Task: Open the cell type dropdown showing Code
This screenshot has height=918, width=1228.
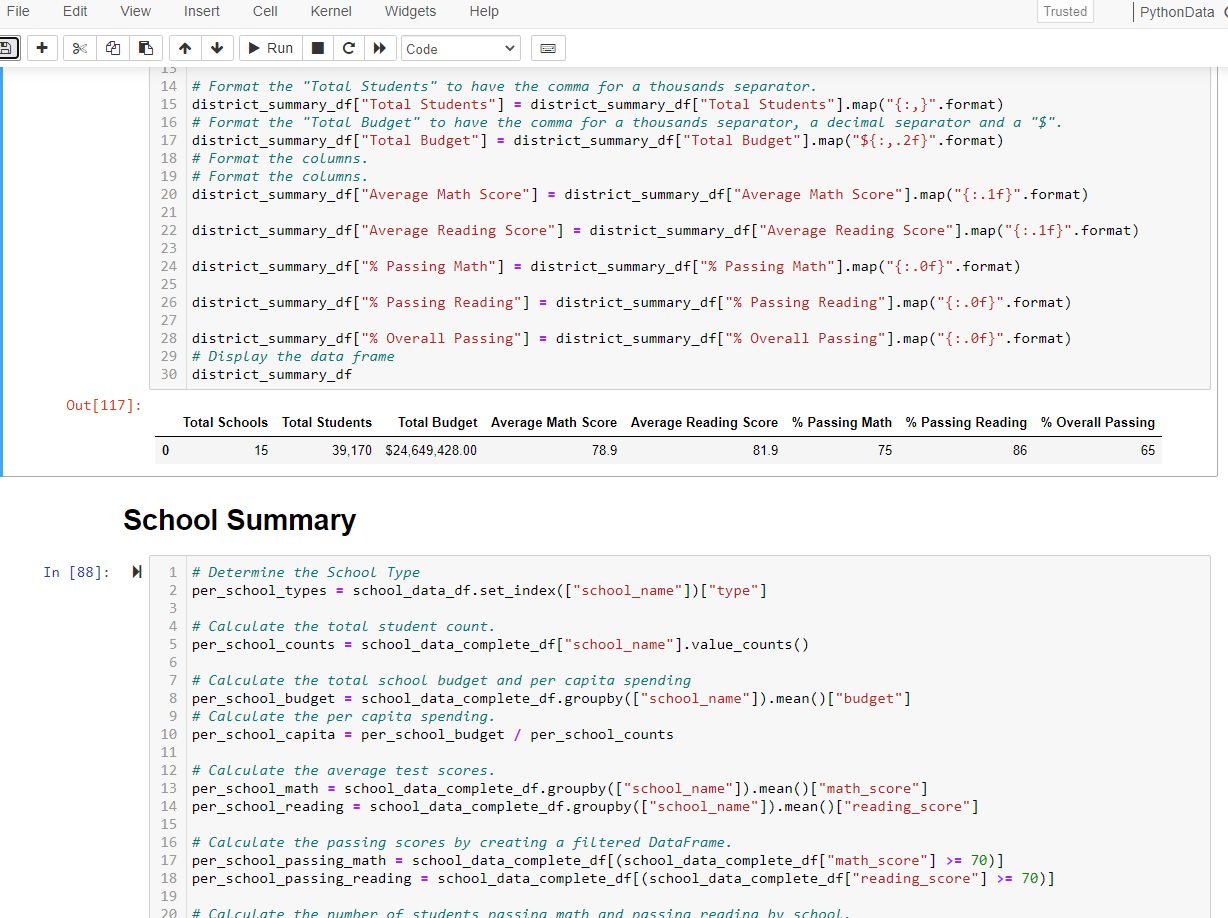Action: point(460,47)
